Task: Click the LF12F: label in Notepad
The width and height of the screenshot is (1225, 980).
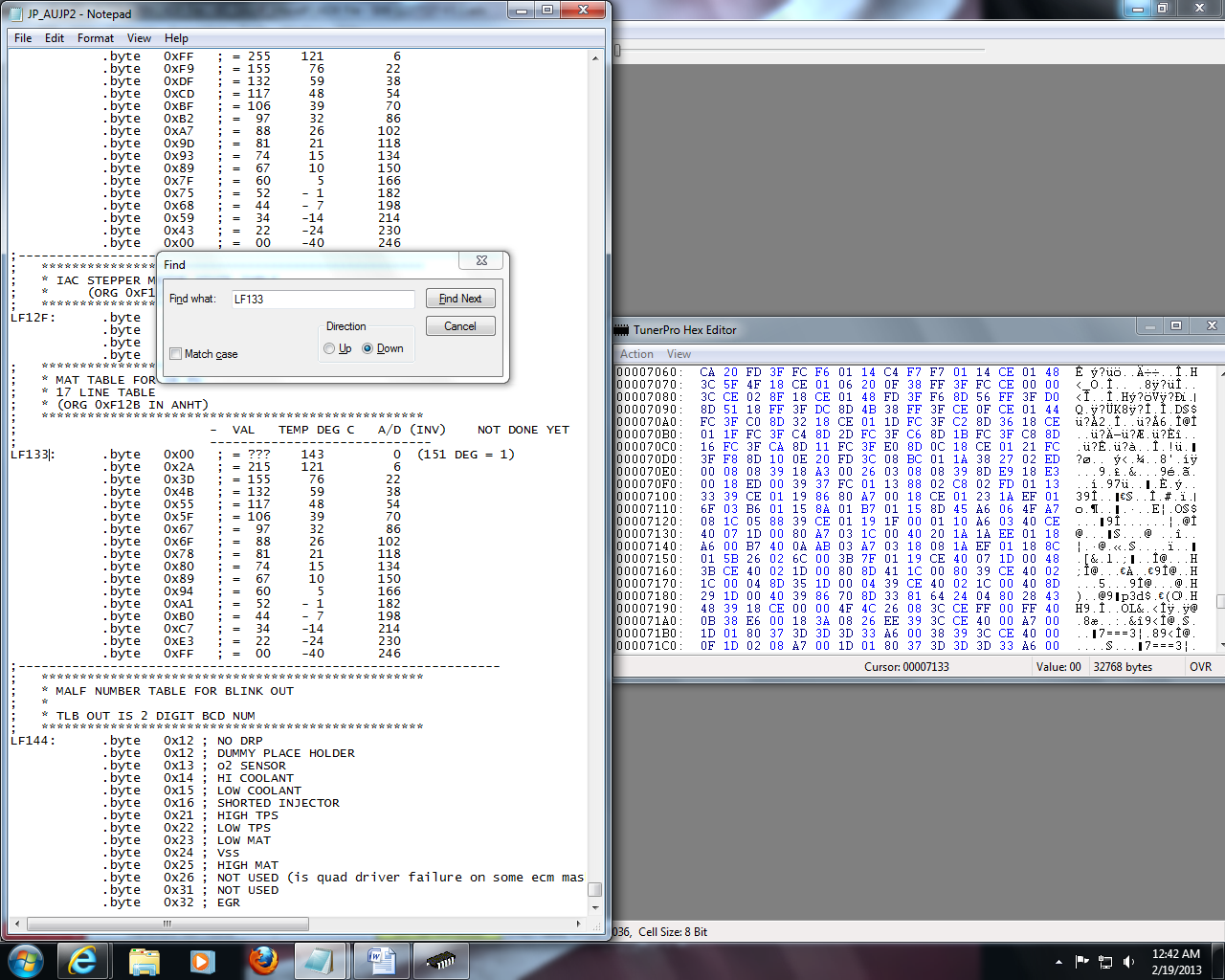Action: (x=33, y=318)
